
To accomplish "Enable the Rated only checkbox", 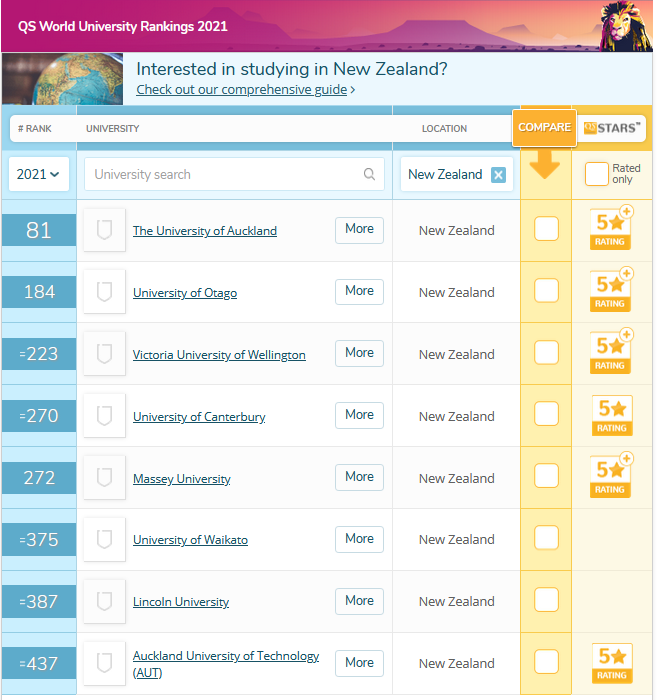I will pyautogui.click(x=597, y=174).
